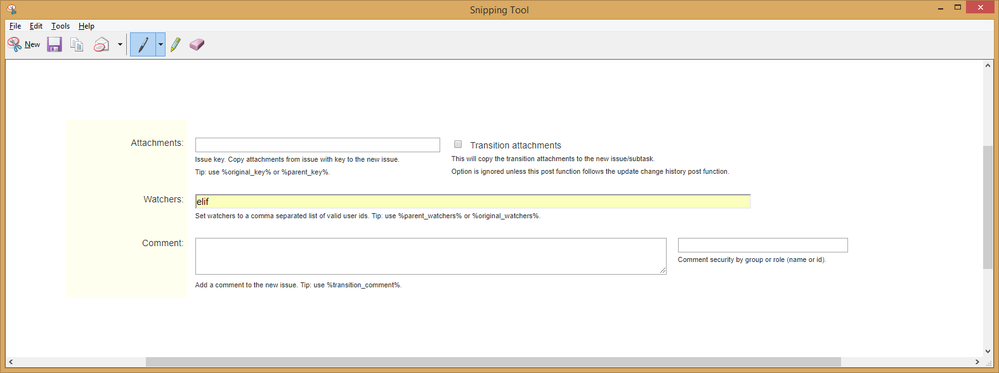This screenshot has width=999, height=373.
Task: Select the Pen tool
Action: tap(143, 45)
